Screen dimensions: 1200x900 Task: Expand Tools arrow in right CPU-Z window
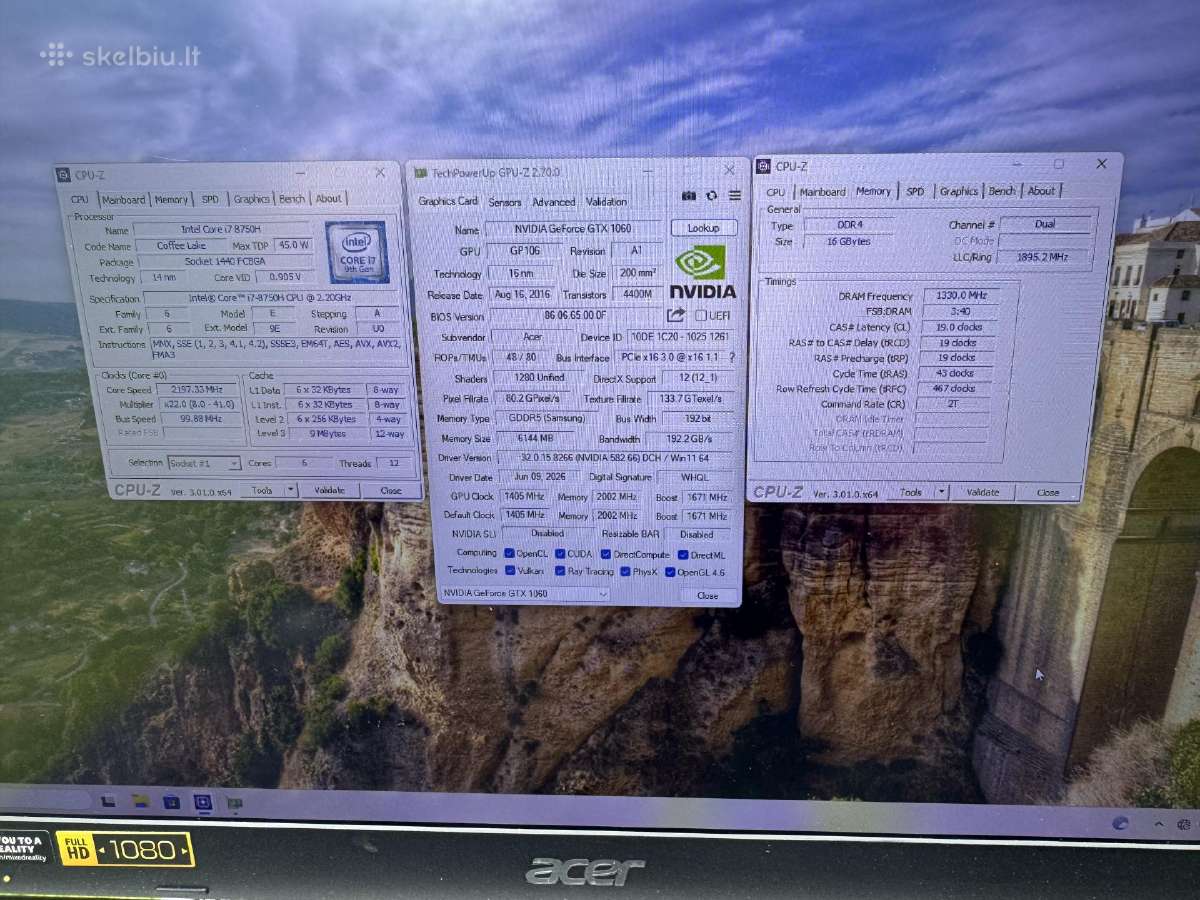[940, 492]
